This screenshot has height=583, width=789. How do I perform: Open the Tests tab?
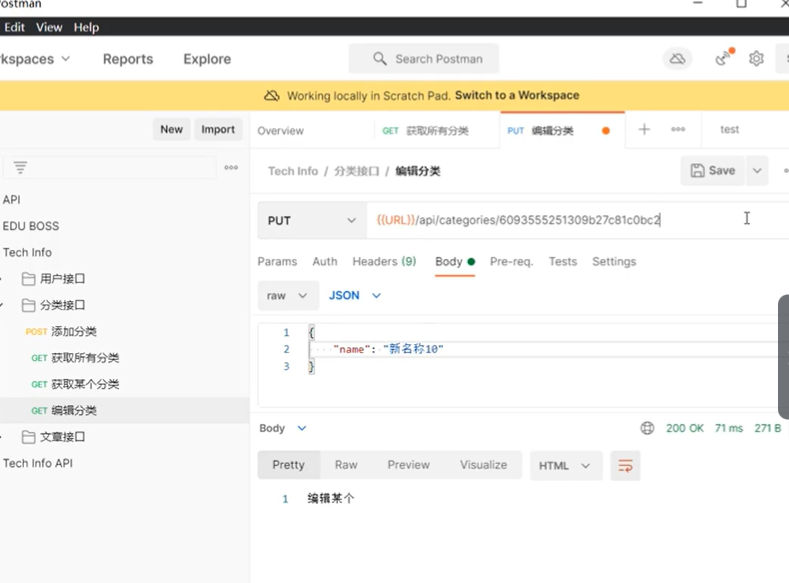[x=563, y=262]
